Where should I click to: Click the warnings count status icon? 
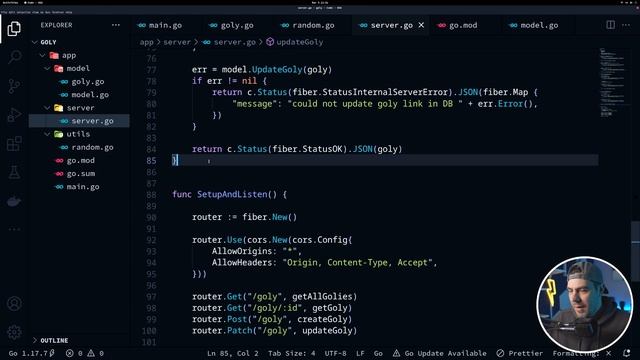coord(95,353)
